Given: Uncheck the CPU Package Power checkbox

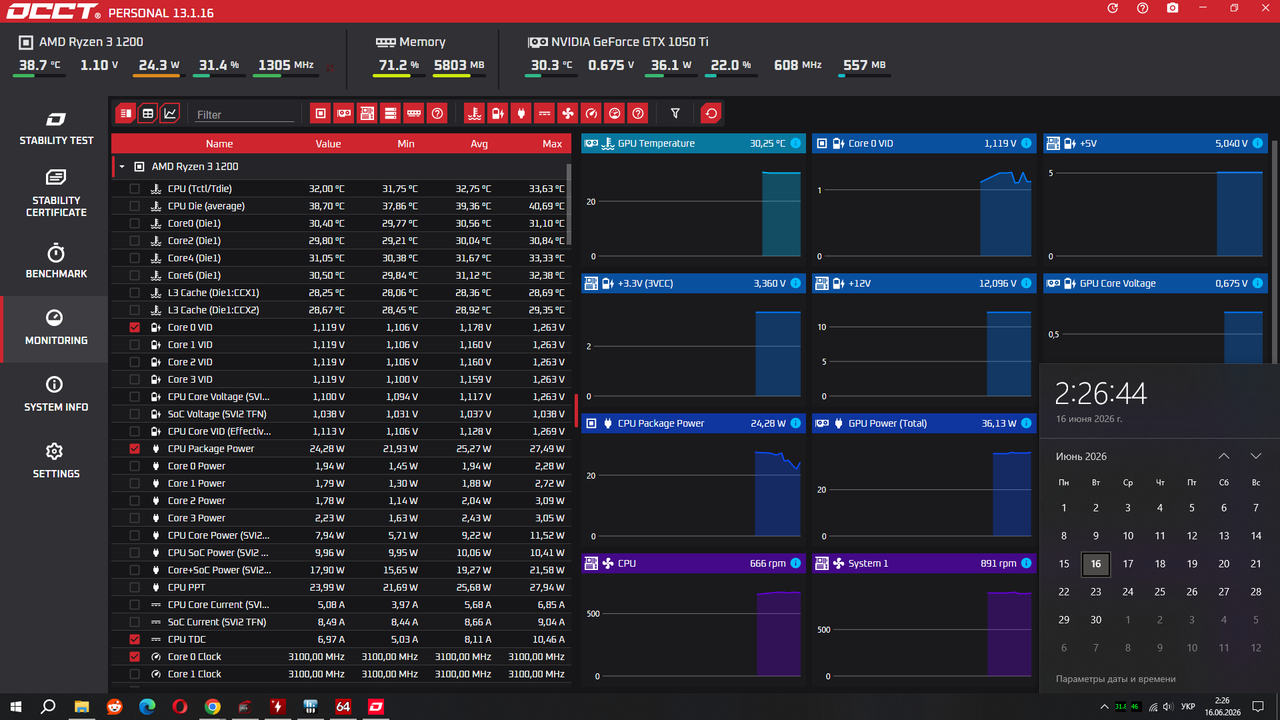Looking at the screenshot, I should point(135,449).
